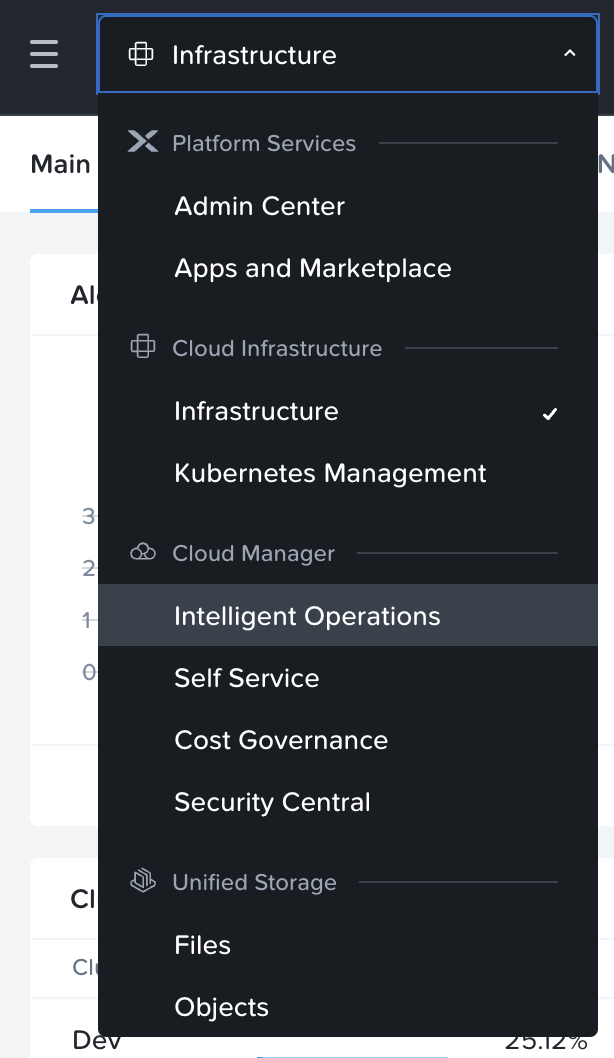Open Kubernetes Management
This screenshot has width=614, height=1058.
pyautogui.click(x=330, y=473)
